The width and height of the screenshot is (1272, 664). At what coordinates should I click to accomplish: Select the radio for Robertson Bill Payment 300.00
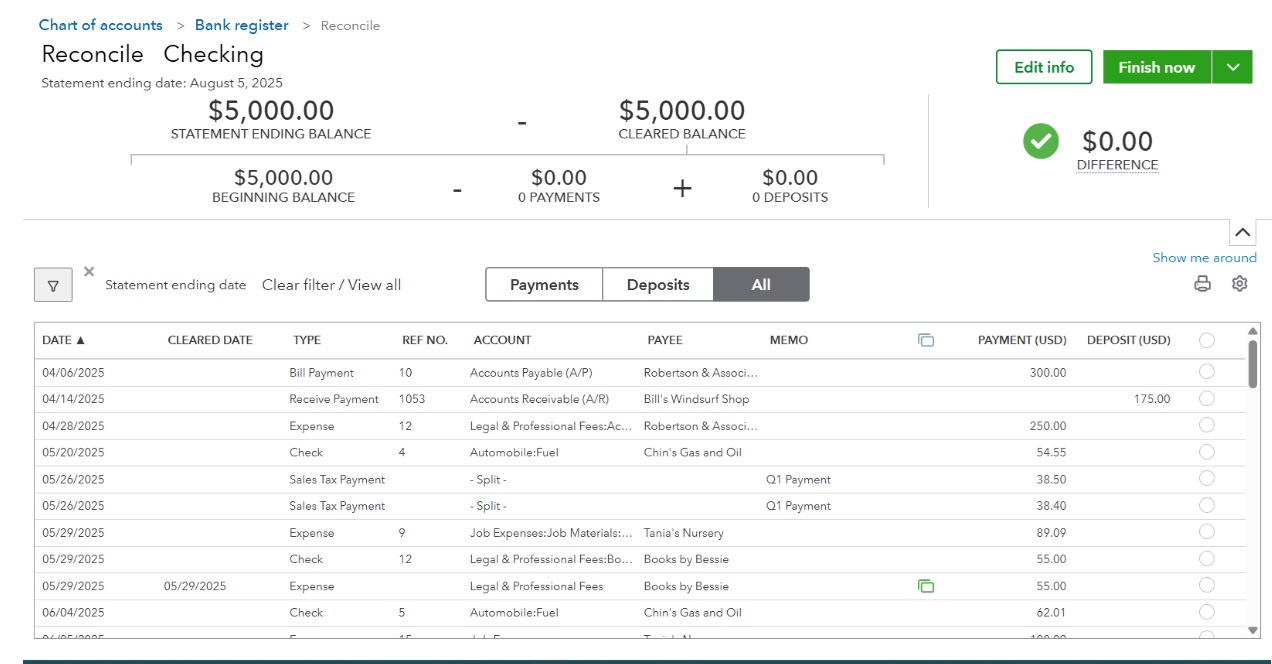point(1206,372)
